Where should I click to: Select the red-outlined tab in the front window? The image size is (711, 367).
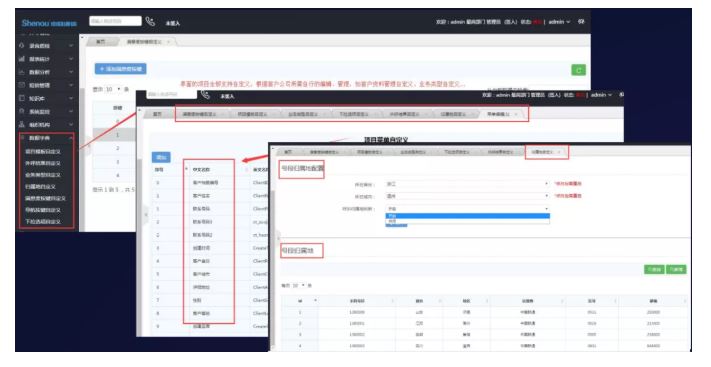pyautogui.click(x=546, y=152)
